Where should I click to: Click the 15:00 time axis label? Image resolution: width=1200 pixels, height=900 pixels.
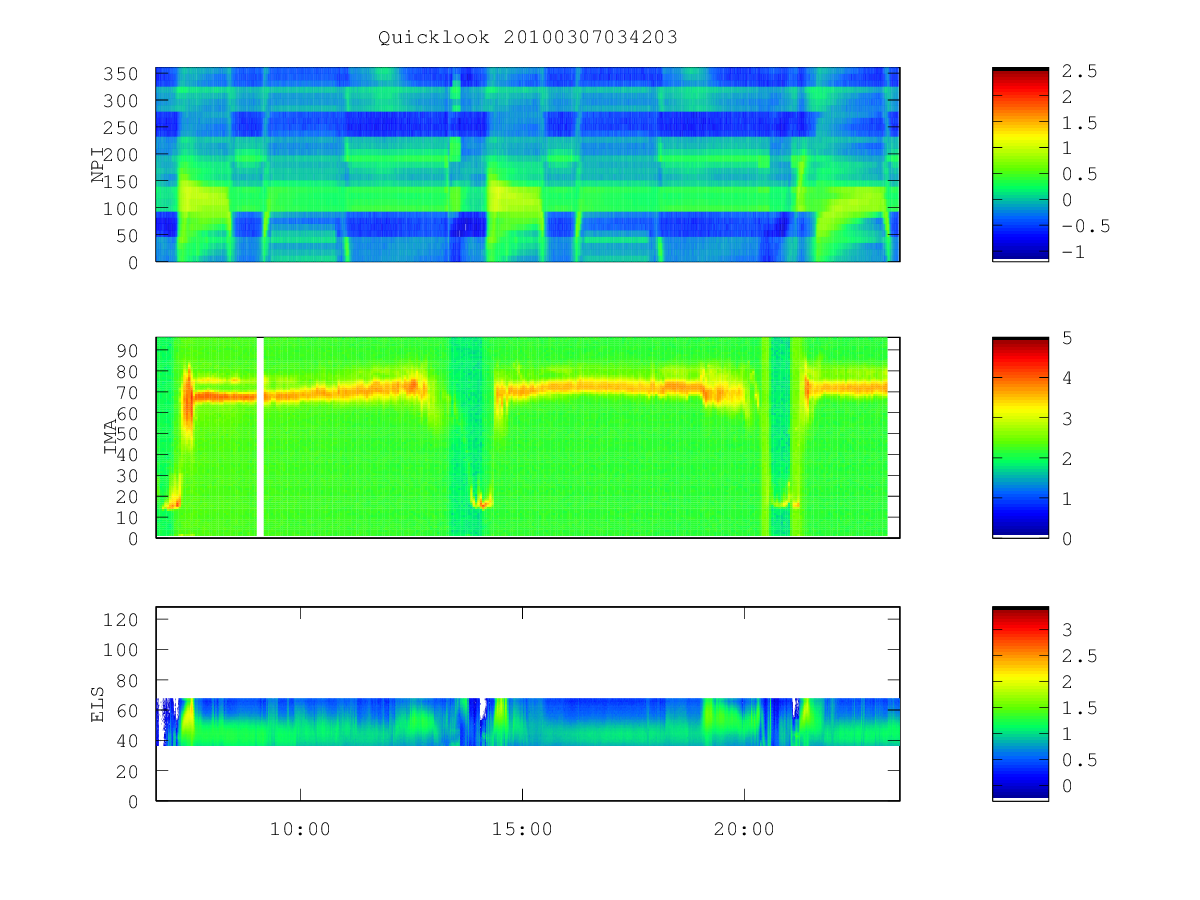[522, 829]
